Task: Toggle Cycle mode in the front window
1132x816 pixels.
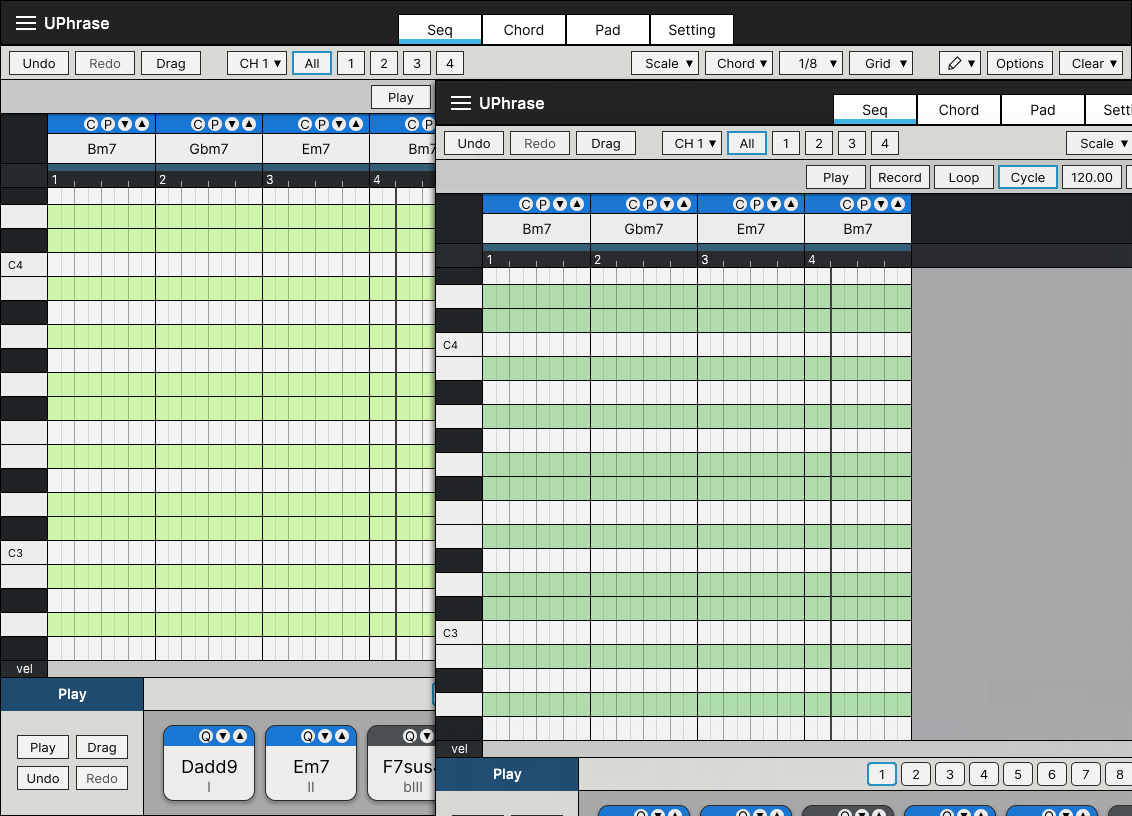Action: coord(1028,178)
